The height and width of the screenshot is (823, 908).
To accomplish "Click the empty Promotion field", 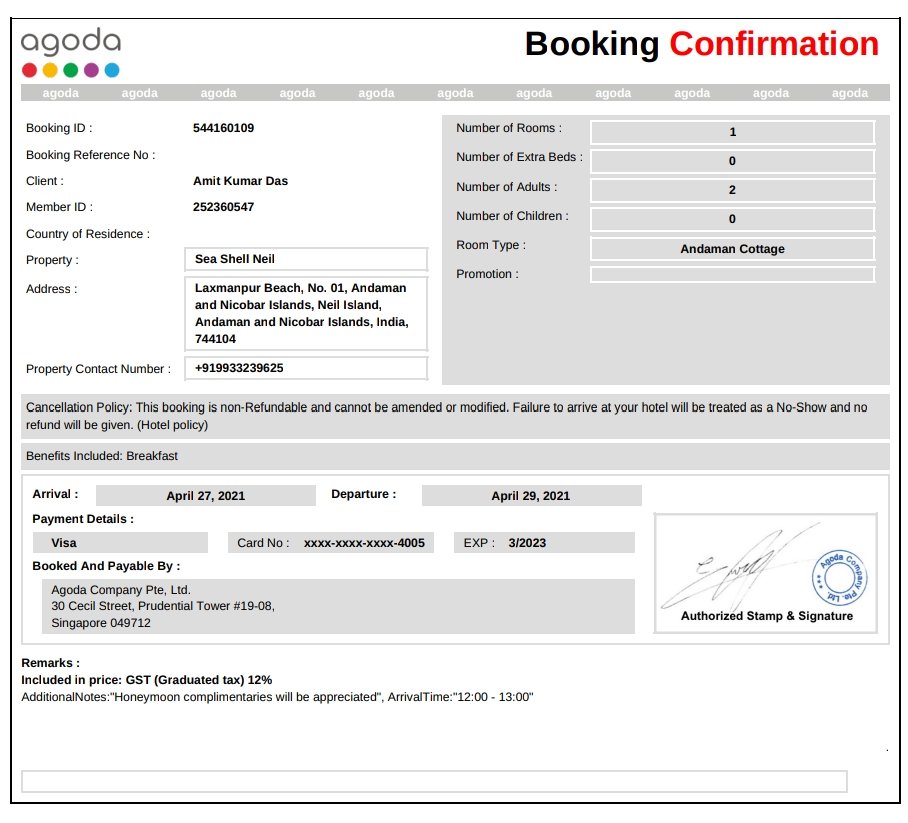I will [732, 274].
